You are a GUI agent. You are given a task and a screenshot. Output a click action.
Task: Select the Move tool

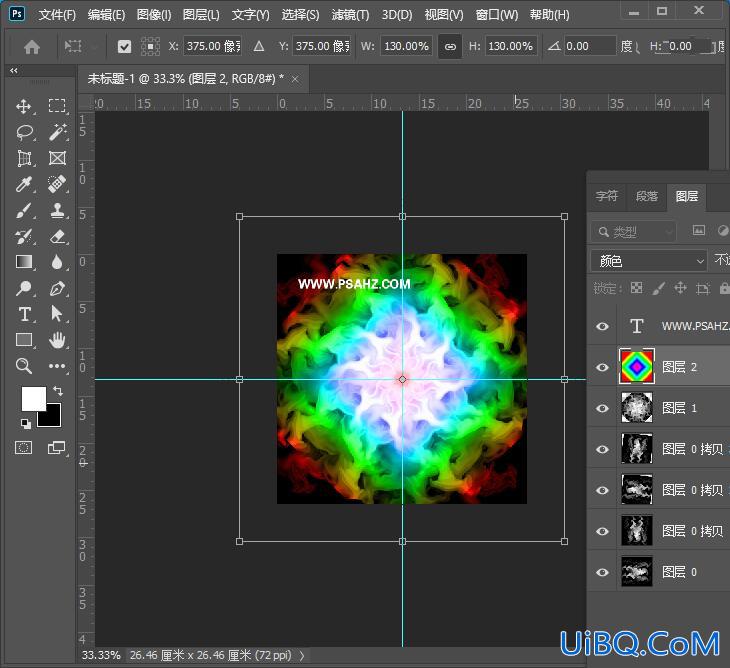(24, 106)
